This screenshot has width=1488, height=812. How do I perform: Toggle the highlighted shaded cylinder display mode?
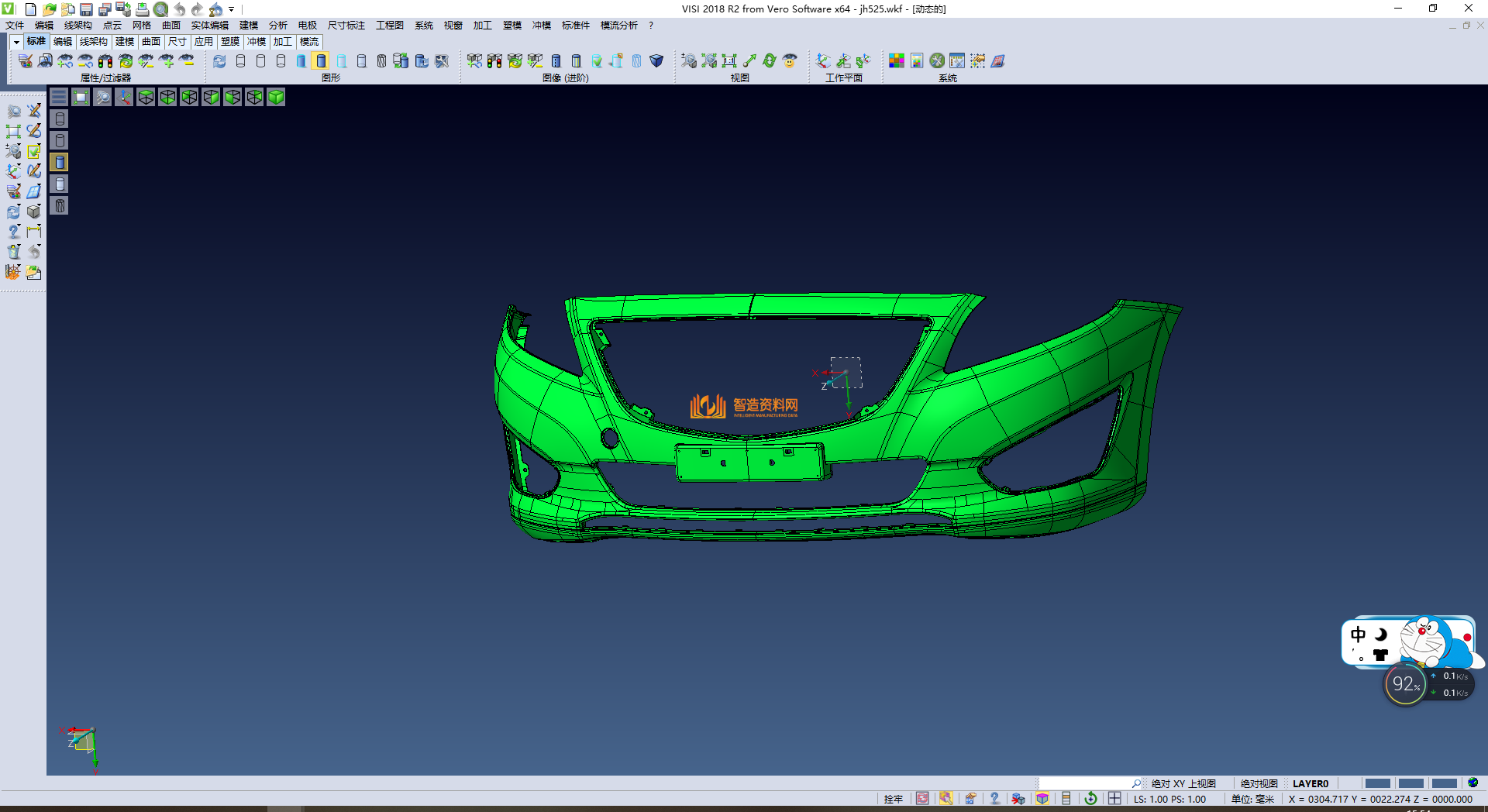coord(321,61)
